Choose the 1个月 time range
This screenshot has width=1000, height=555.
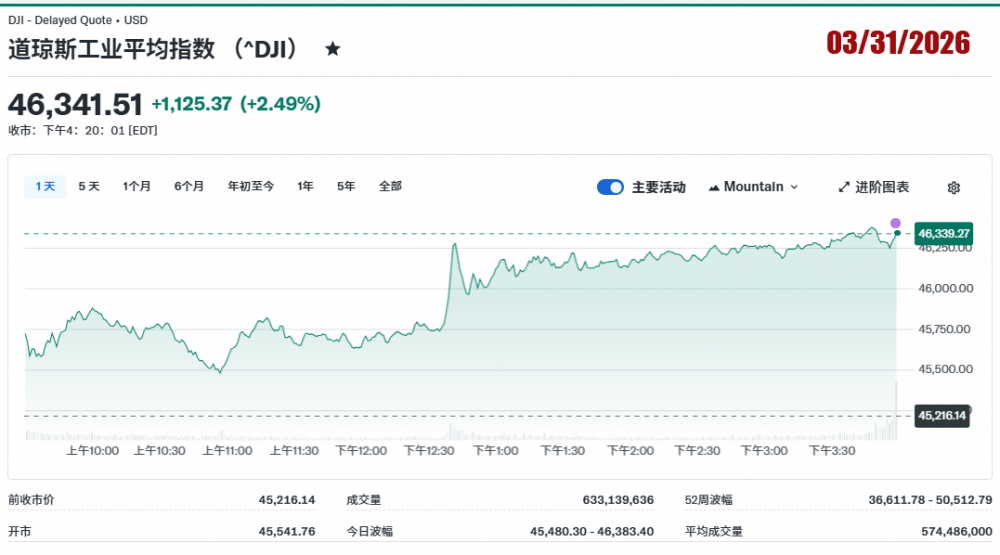point(137,186)
